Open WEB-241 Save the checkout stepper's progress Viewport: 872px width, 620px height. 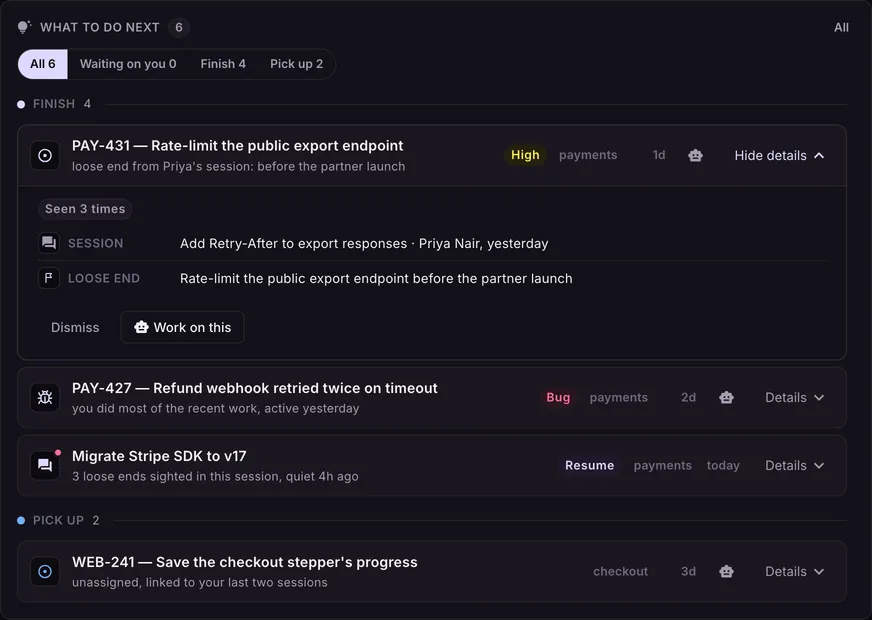coord(245,562)
